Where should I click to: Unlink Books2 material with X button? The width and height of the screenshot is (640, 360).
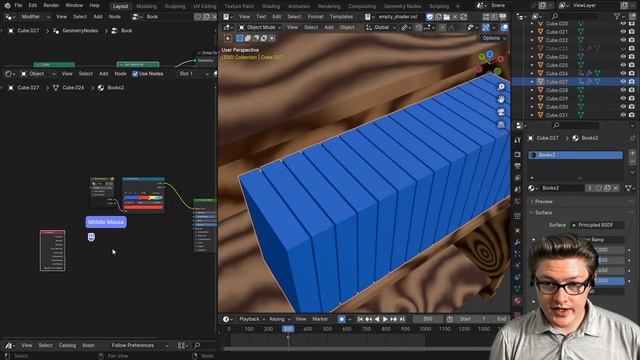click(x=616, y=188)
